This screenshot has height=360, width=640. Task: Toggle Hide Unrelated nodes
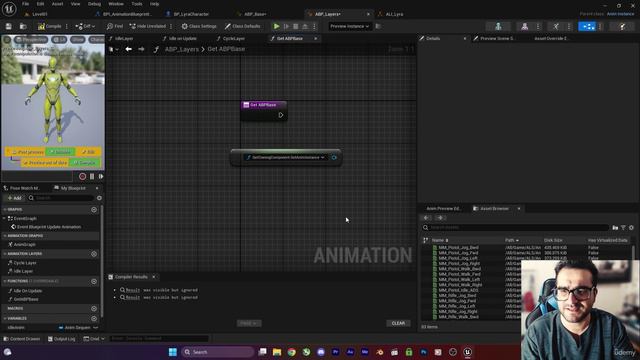148,26
